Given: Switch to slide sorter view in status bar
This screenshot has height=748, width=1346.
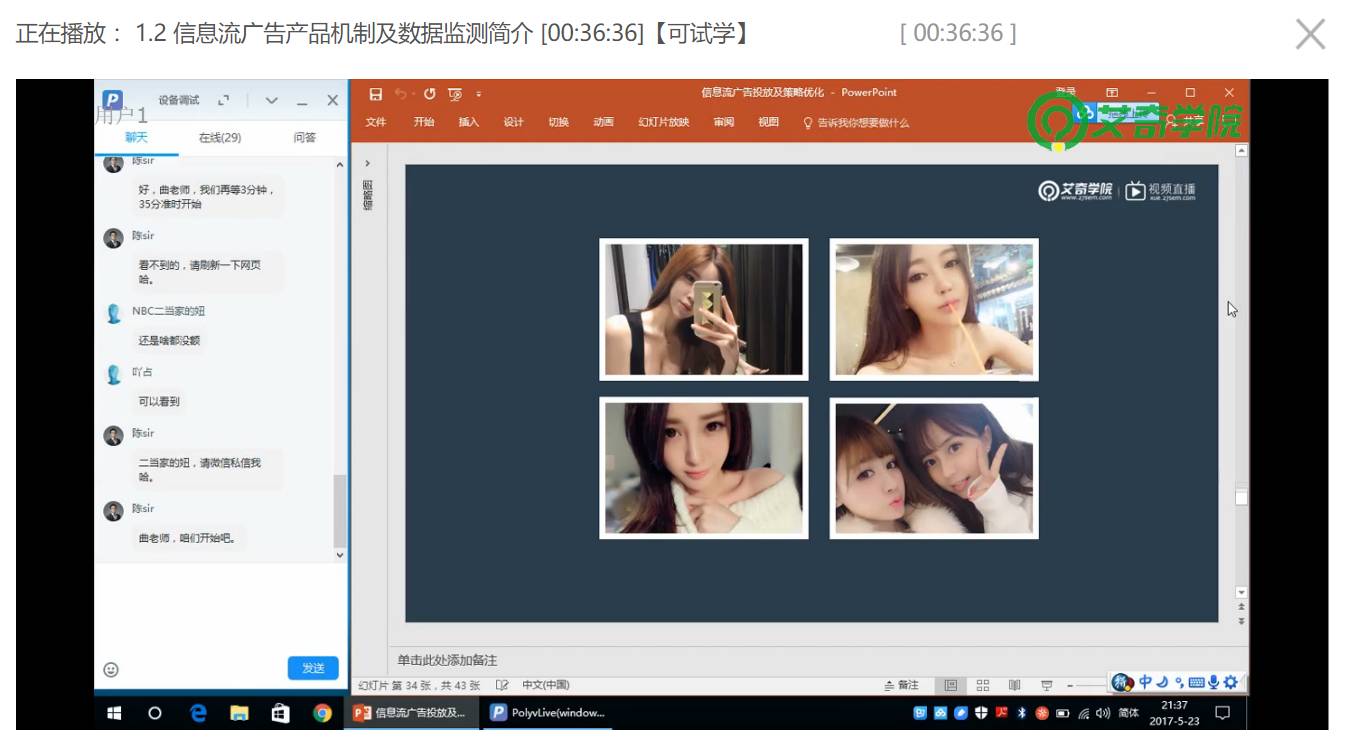Looking at the screenshot, I should [983, 685].
